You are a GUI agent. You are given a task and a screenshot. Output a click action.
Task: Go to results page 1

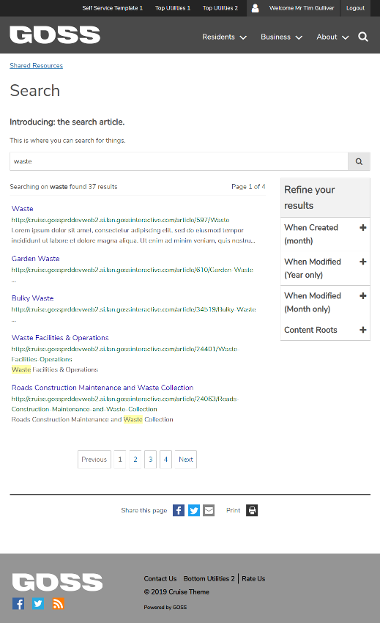[120, 459]
